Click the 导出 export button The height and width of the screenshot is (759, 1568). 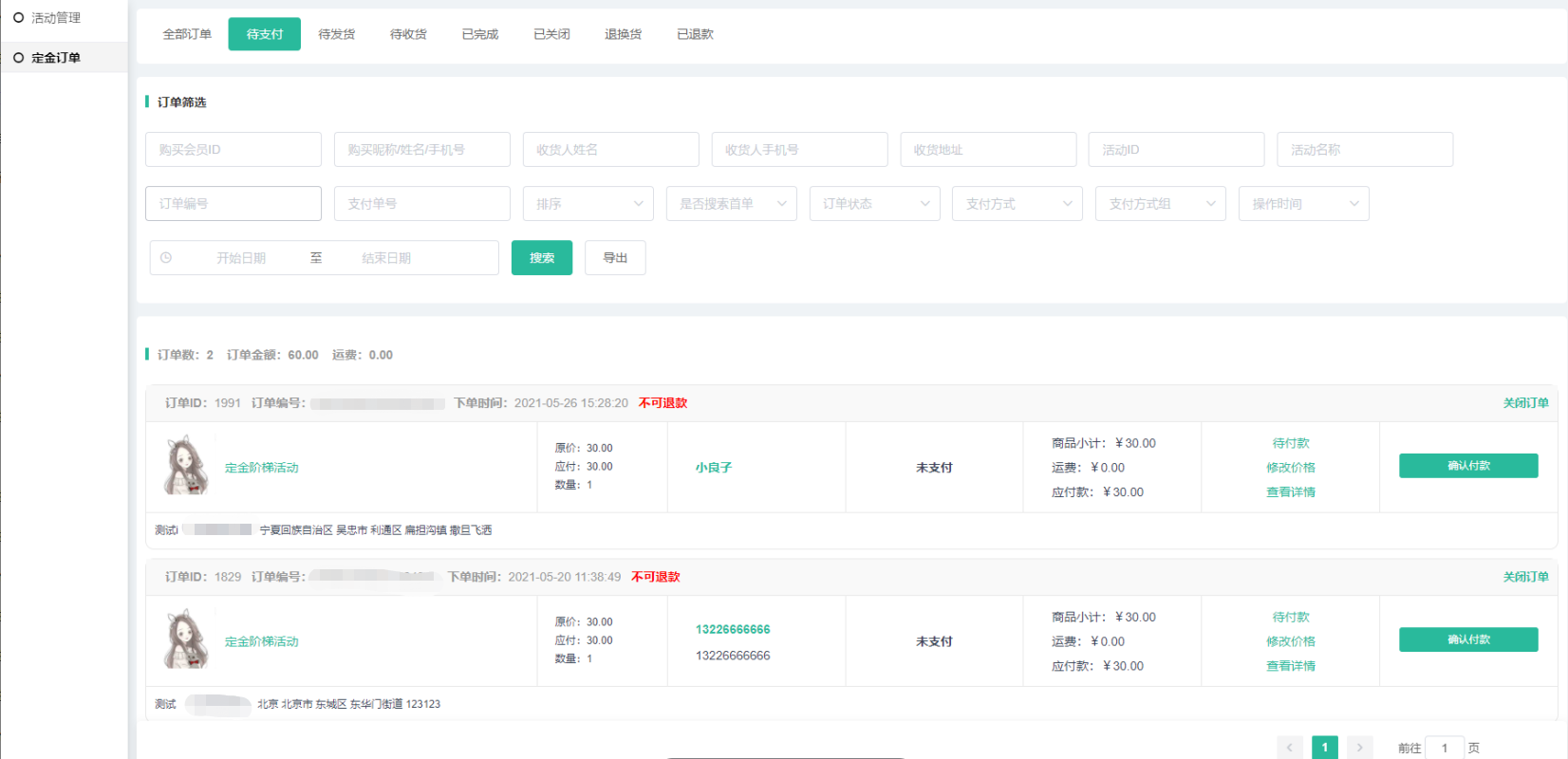tap(615, 258)
